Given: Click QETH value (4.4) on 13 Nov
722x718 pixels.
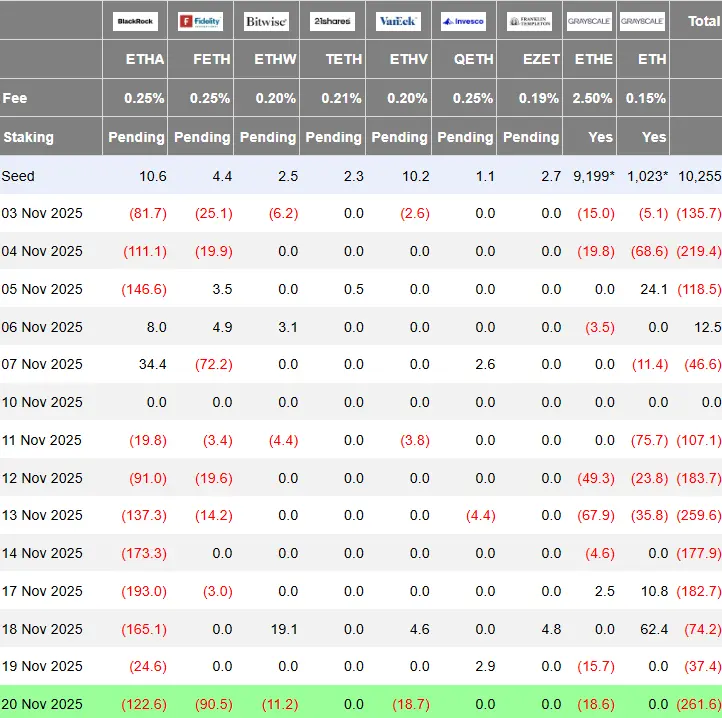Looking at the screenshot, I should (481, 515).
